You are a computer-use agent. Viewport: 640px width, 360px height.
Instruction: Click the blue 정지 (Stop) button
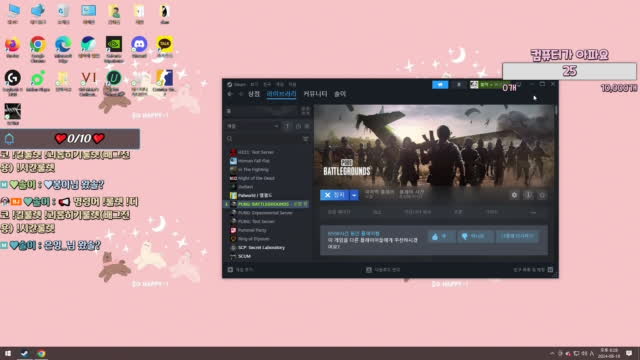pyautogui.click(x=335, y=195)
